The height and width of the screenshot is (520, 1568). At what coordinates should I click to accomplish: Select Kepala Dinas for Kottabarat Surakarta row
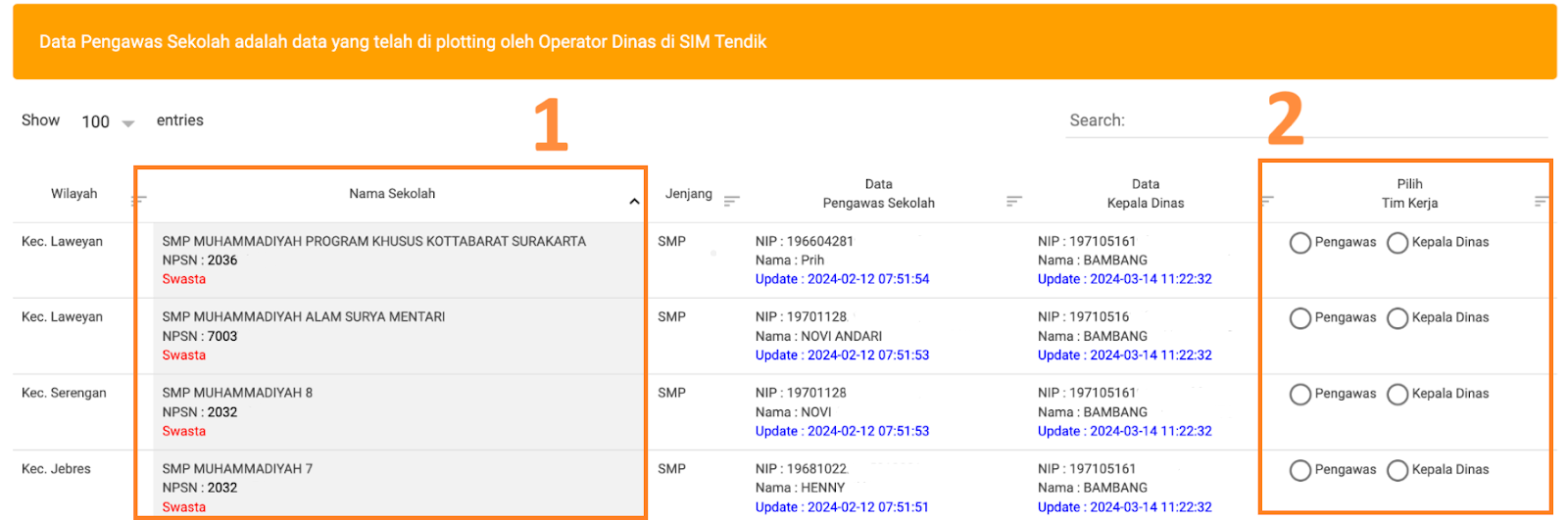click(1397, 243)
